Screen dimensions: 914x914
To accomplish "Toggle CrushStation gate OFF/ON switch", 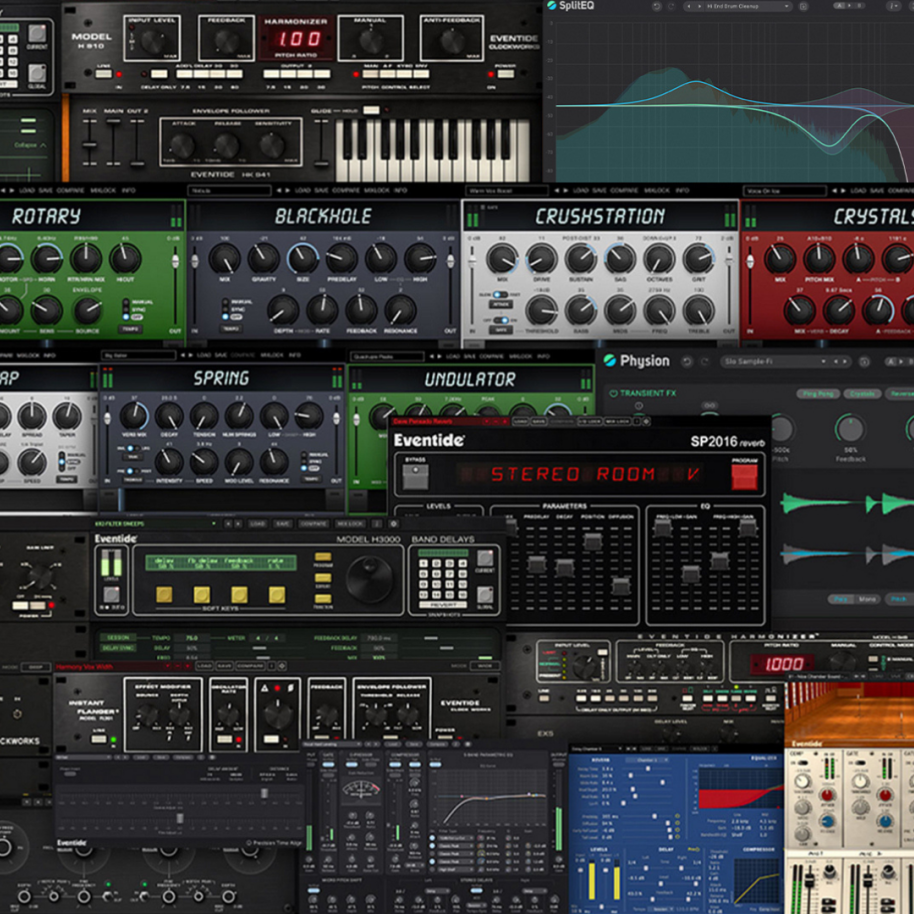I will tap(501, 320).
